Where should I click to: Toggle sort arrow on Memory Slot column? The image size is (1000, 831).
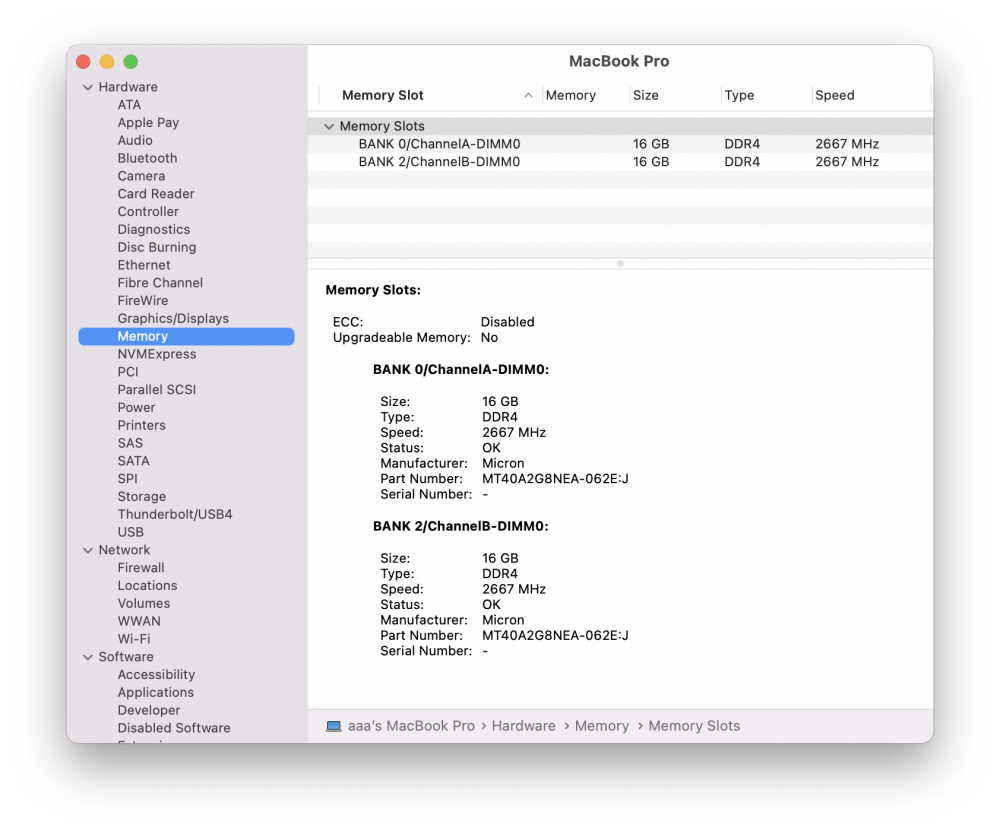(528, 96)
